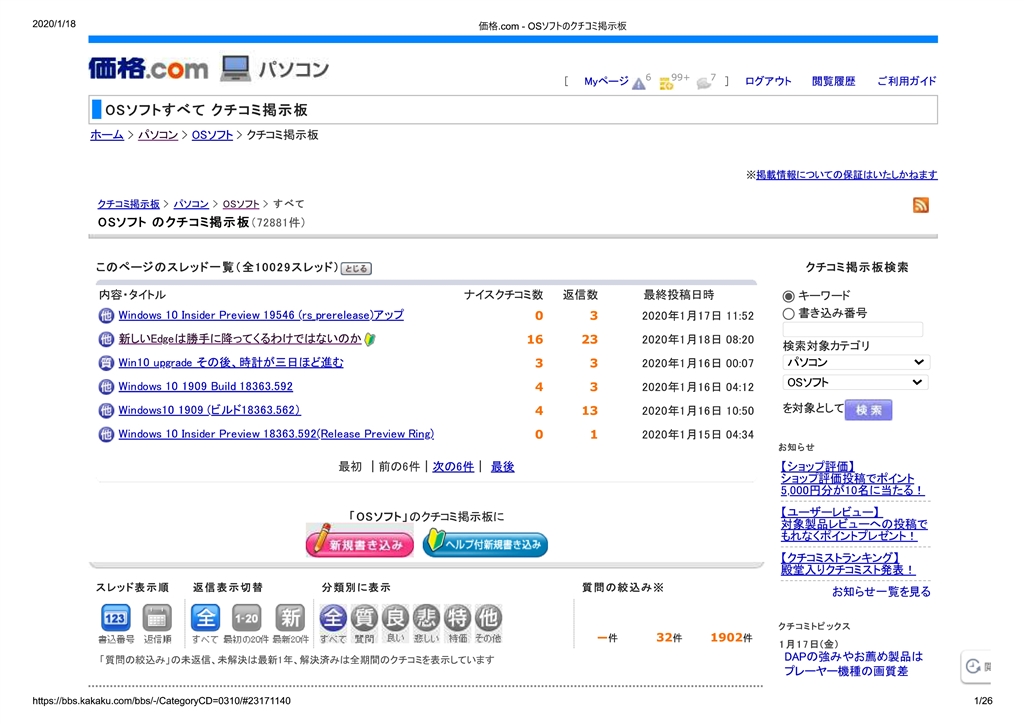1024x724 pixels.
Task: Click question icon beside Win10 upgrade thread
Action: (106, 363)
